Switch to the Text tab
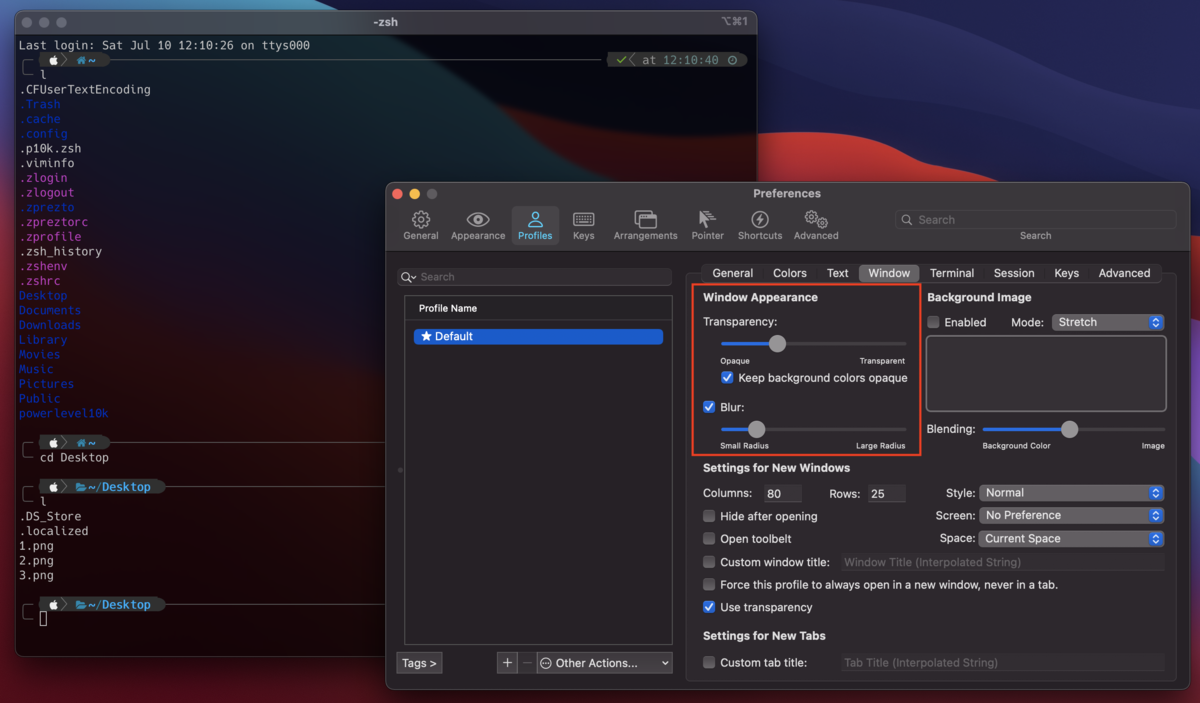This screenshot has width=1200, height=703. point(837,273)
